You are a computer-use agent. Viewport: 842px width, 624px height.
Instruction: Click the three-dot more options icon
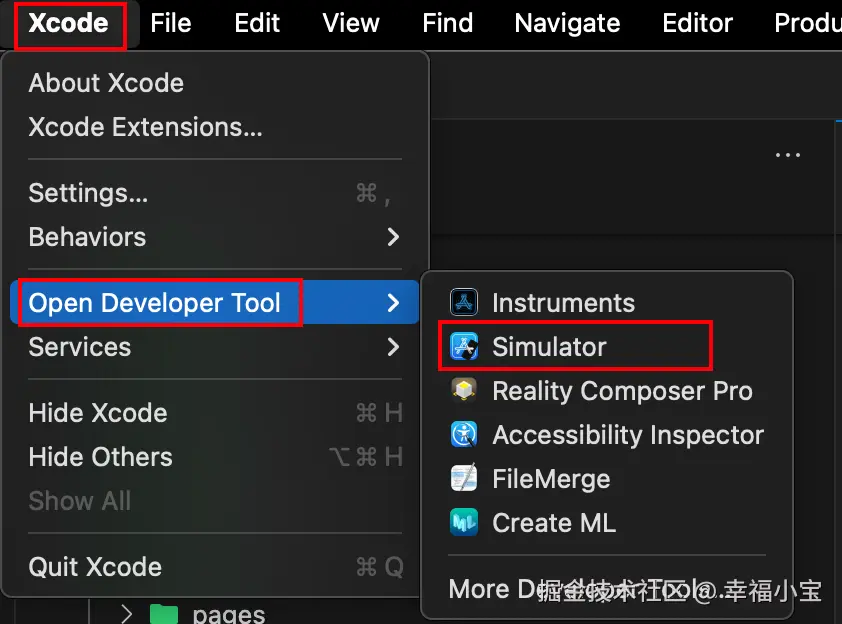(788, 156)
